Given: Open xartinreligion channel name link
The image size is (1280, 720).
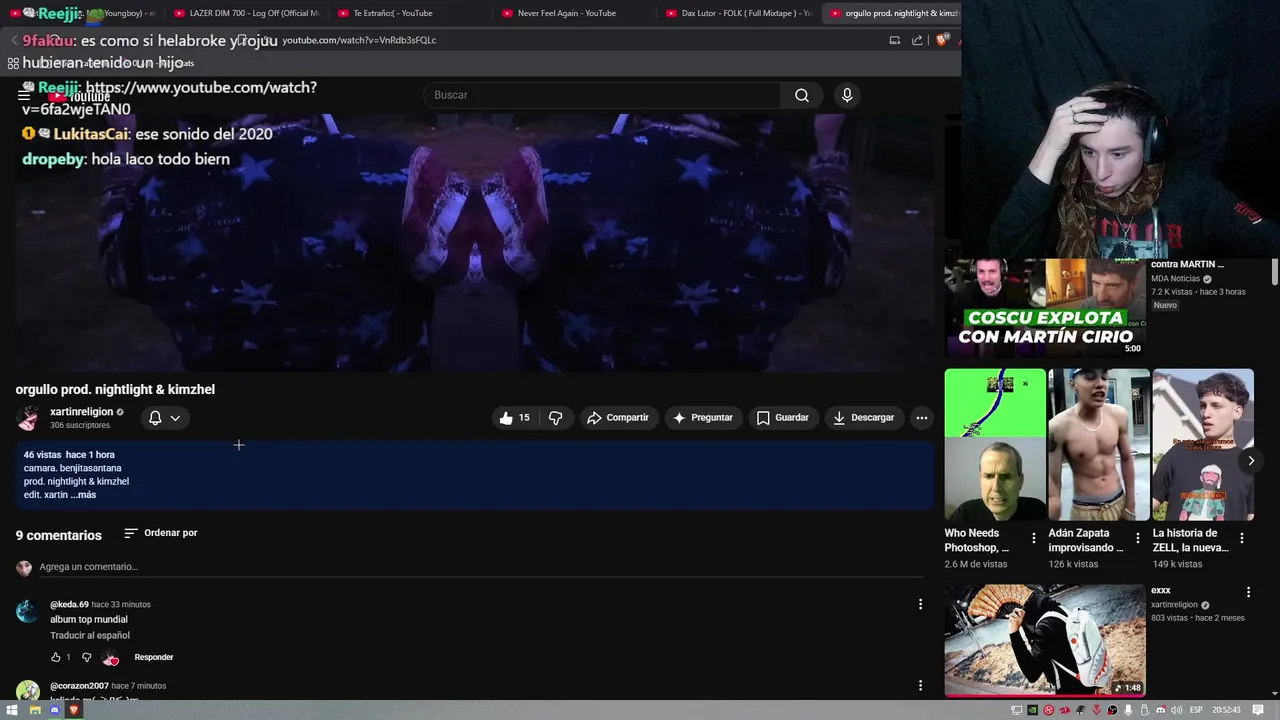Looking at the screenshot, I should [x=82, y=412].
